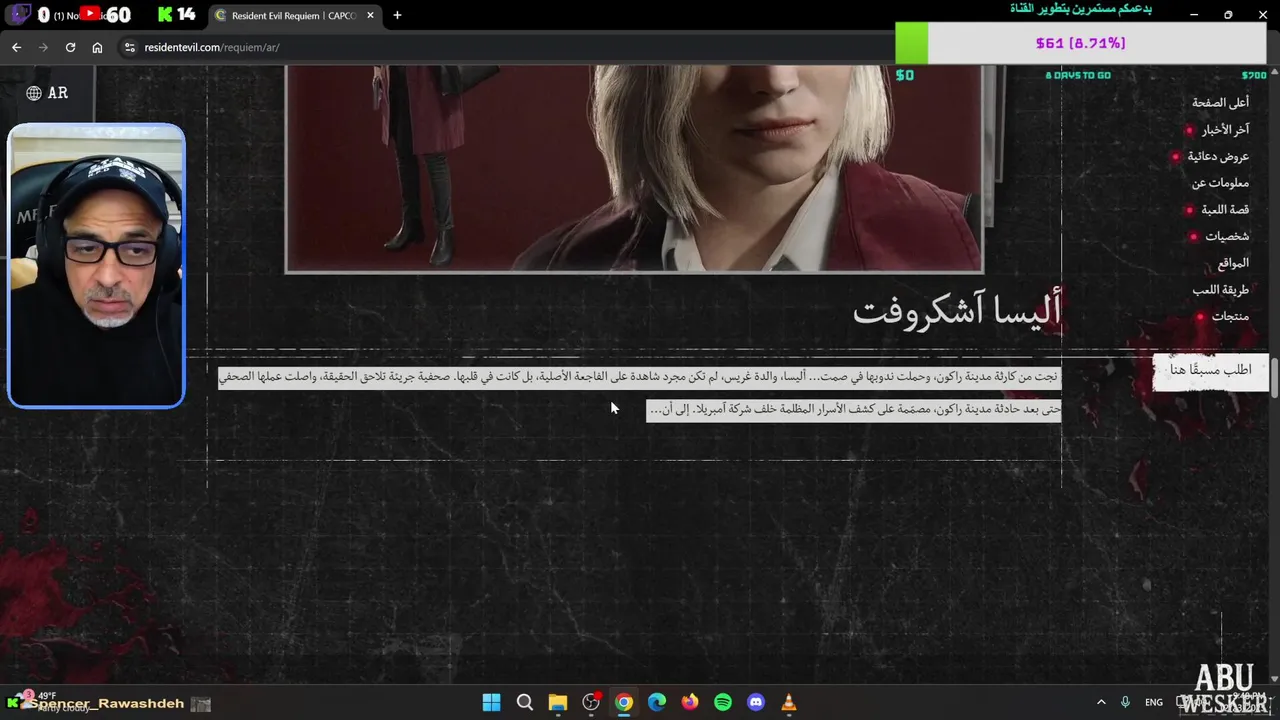Open a new browser tab
This screenshot has height=720, width=1280.
click(397, 15)
